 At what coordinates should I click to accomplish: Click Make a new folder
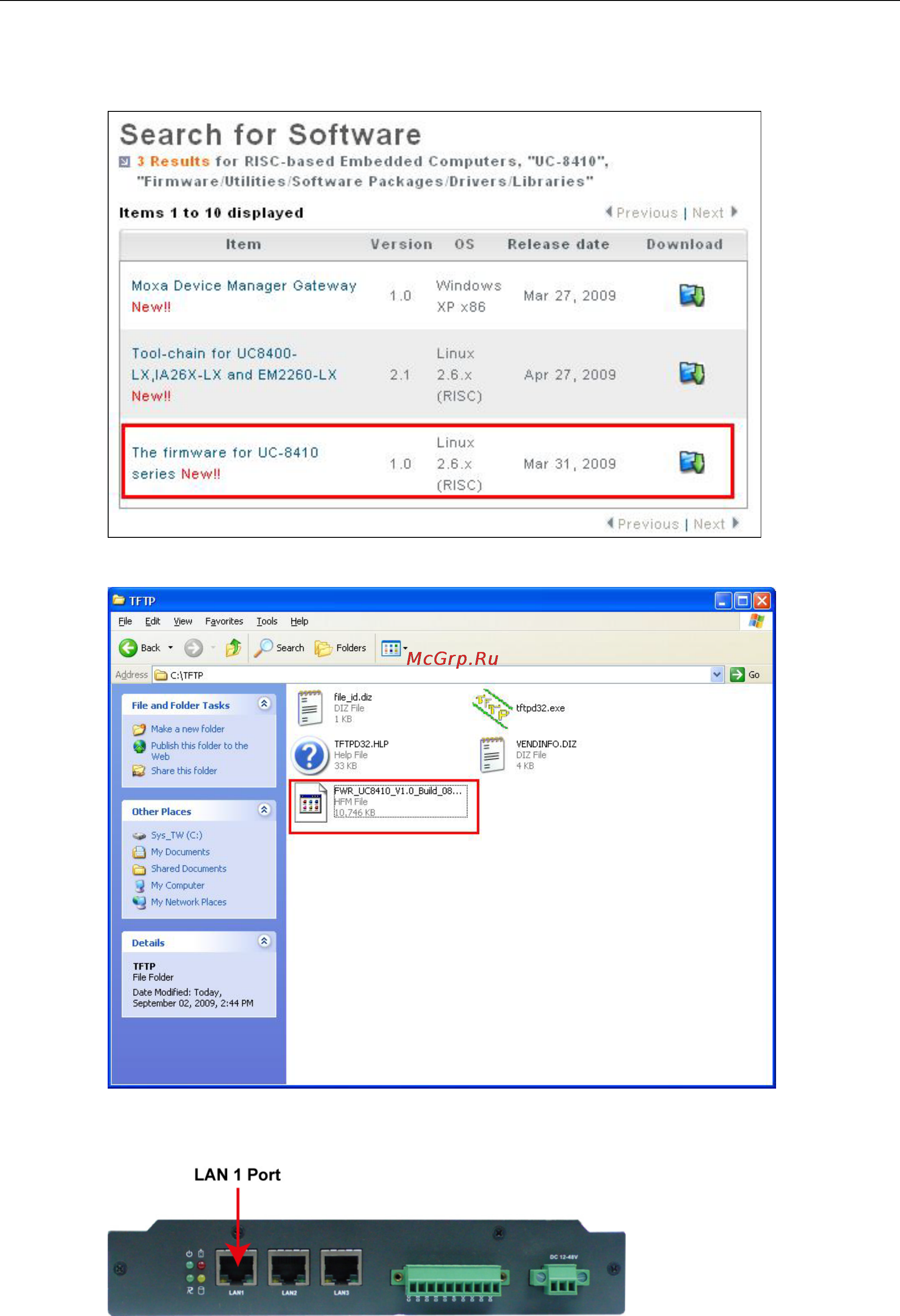pos(188,729)
